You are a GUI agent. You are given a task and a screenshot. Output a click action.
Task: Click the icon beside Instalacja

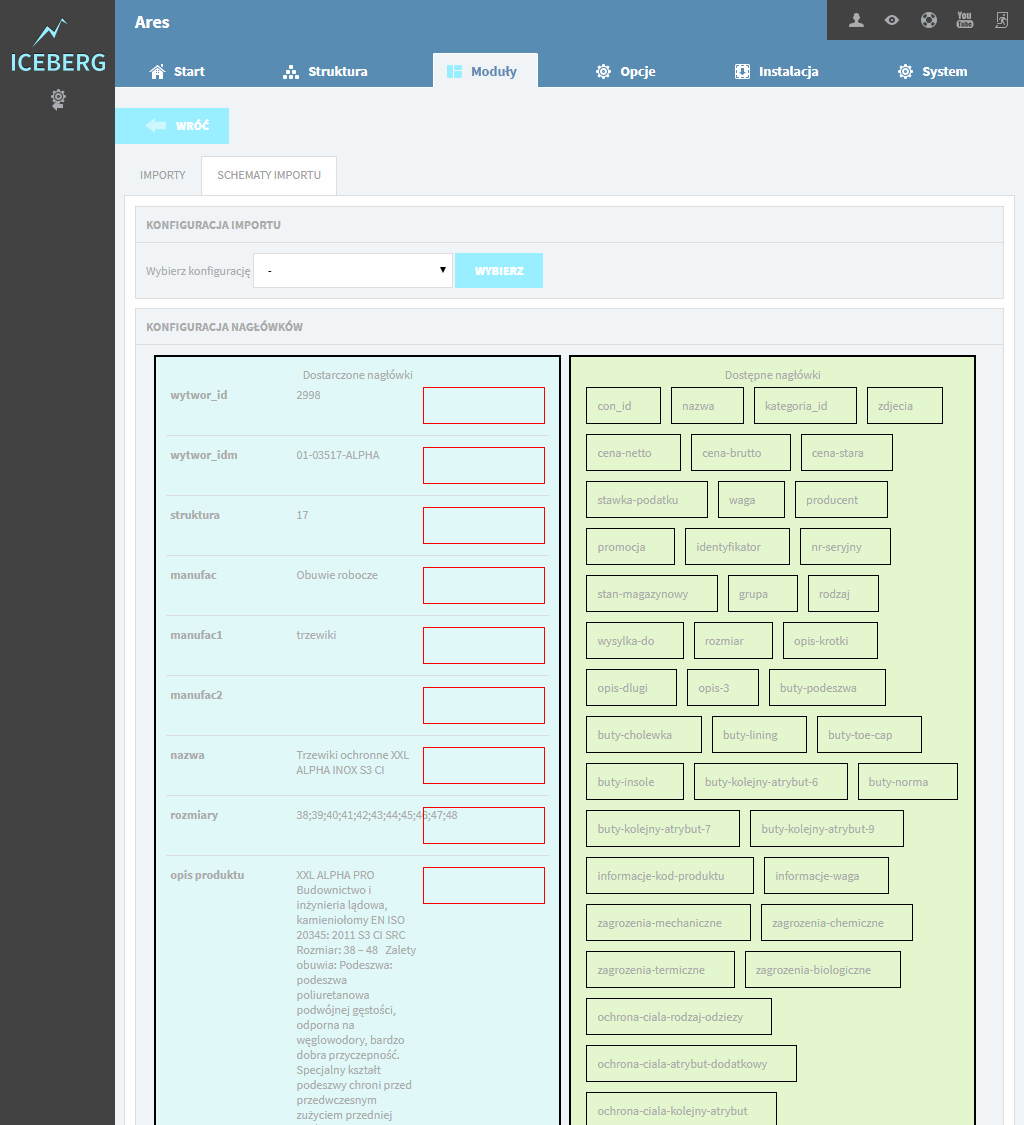743,72
